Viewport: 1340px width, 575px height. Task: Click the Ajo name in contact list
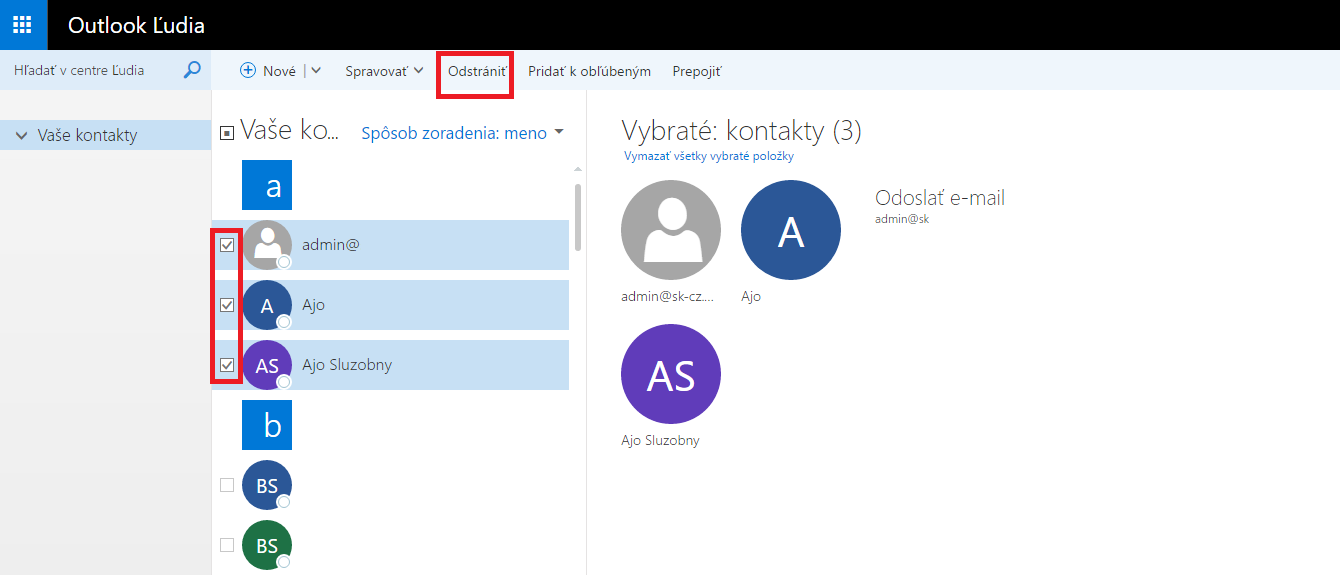click(x=314, y=305)
